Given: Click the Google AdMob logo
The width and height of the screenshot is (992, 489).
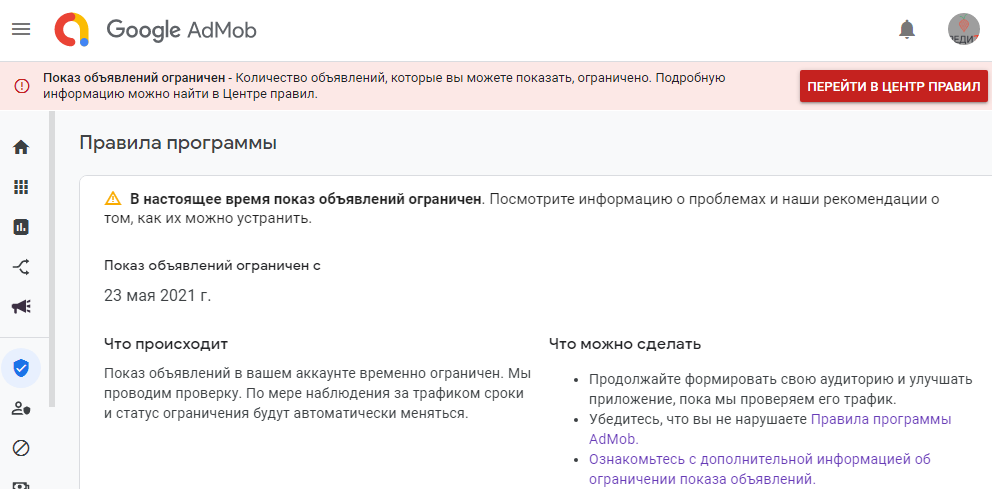Looking at the screenshot, I should click(156, 30).
